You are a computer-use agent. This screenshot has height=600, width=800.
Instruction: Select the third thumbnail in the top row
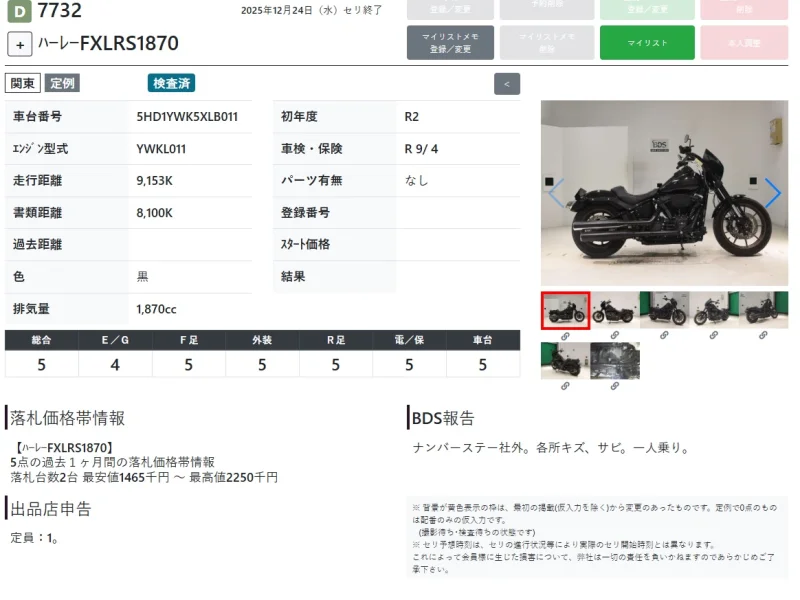664,310
